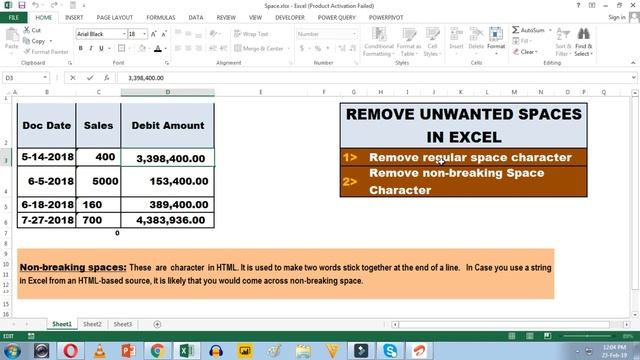Image resolution: width=640 pixels, height=360 pixels.
Task: Open Merge & Center dropdown arrow
Action: [x=289, y=49]
